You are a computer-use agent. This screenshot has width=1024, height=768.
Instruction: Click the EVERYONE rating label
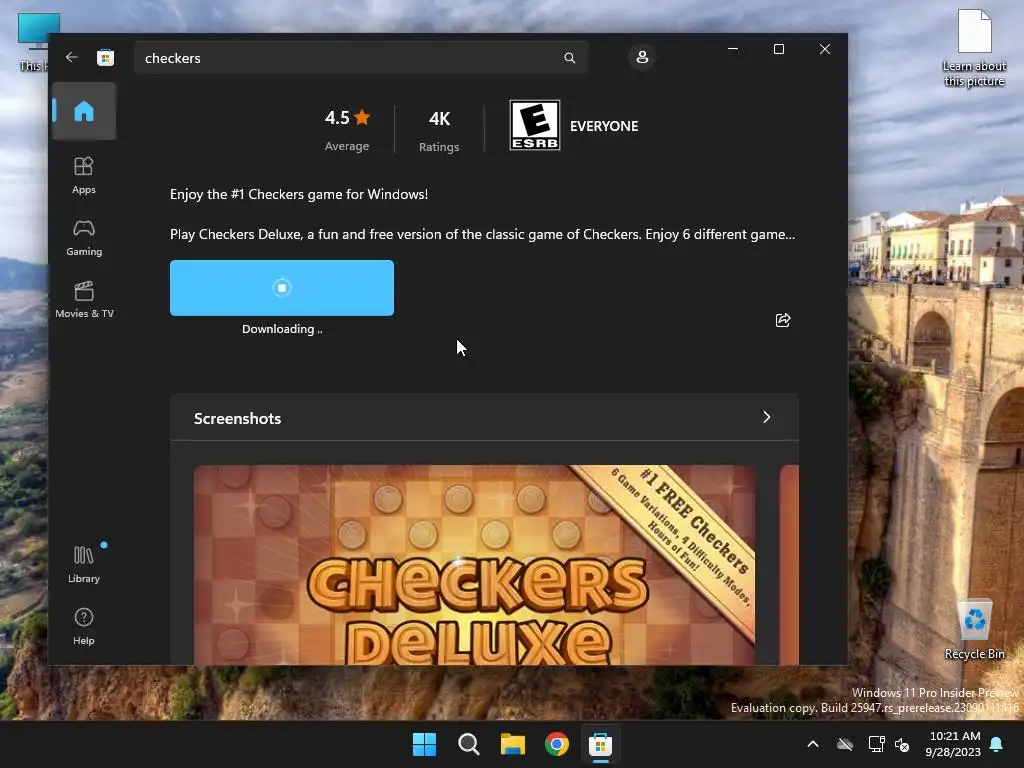click(604, 126)
